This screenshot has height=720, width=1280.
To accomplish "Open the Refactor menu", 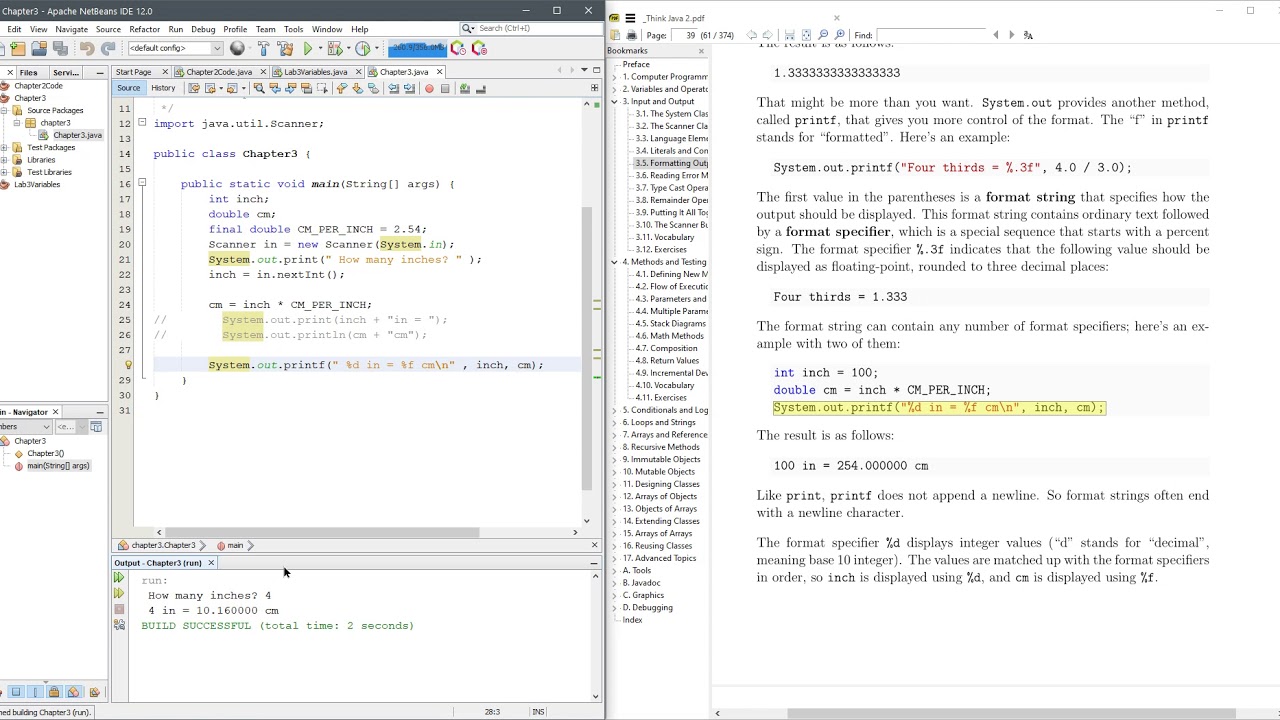I will click(144, 29).
